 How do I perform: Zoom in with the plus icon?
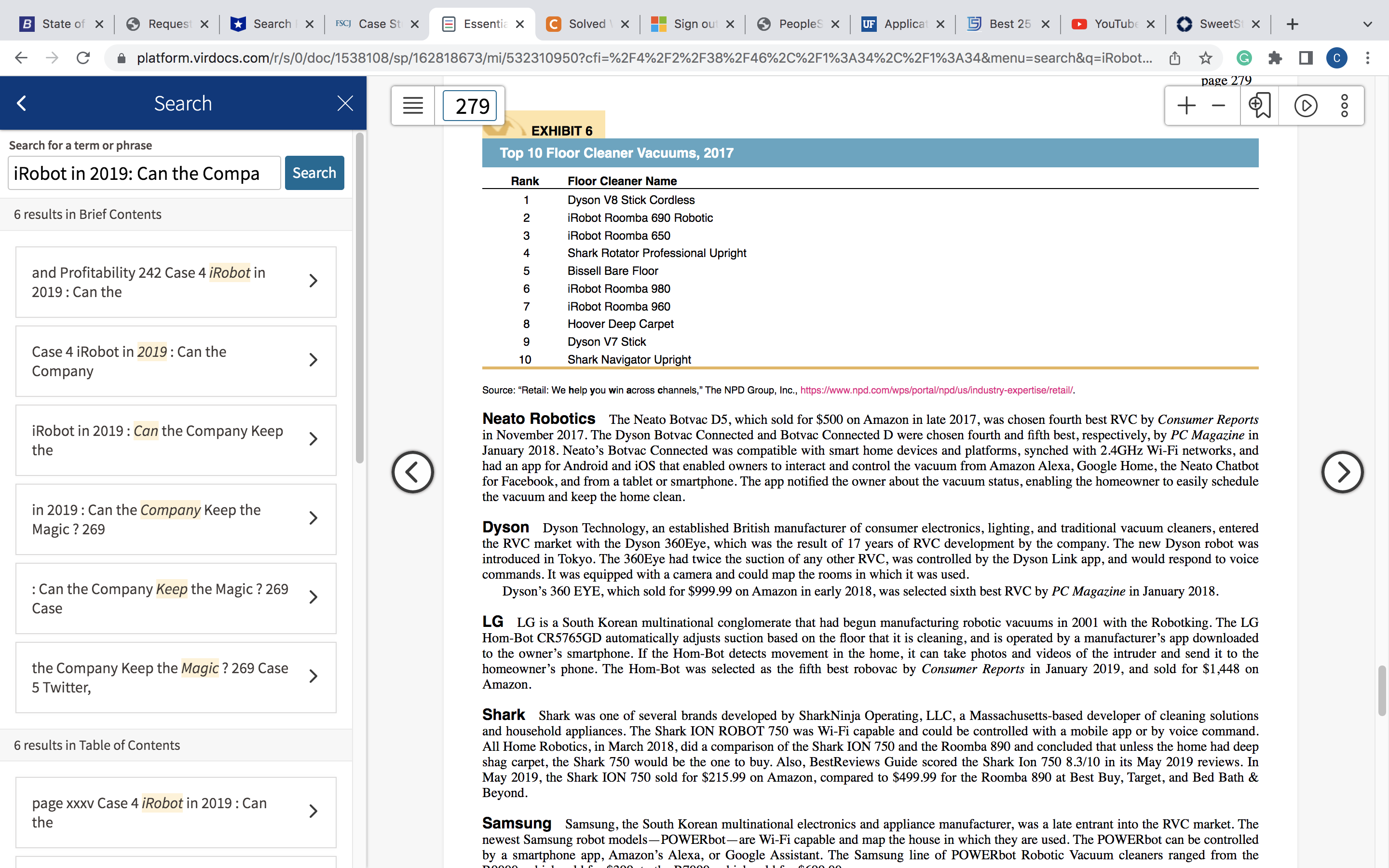(1186, 106)
